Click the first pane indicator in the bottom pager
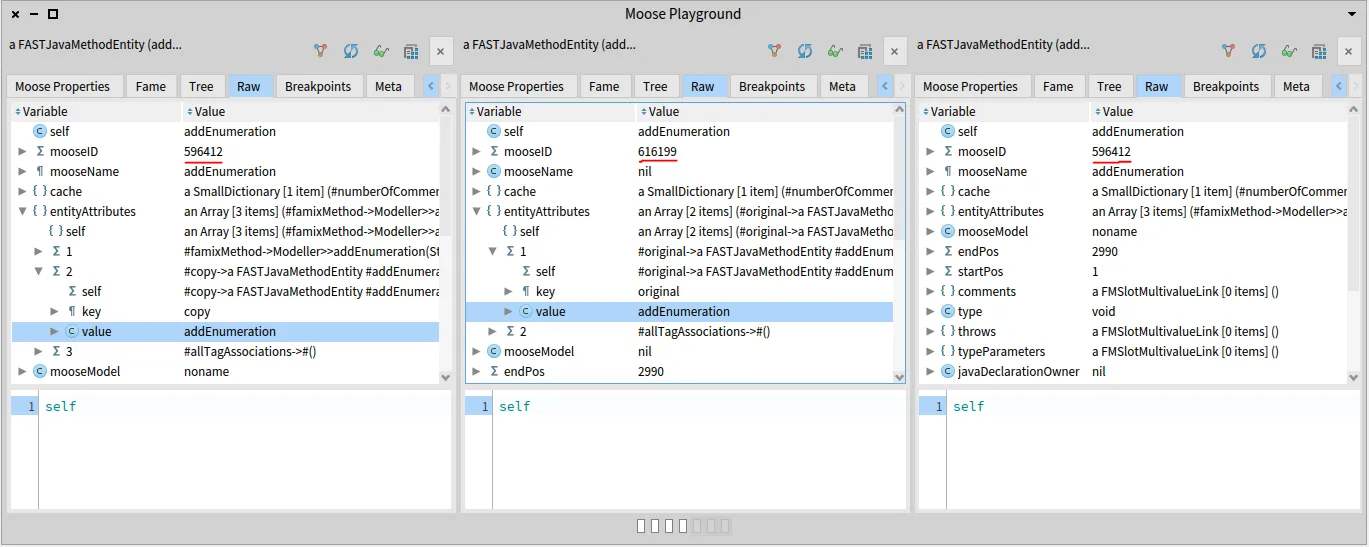This screenshot has width=1369, height=547. pos(641,526)
